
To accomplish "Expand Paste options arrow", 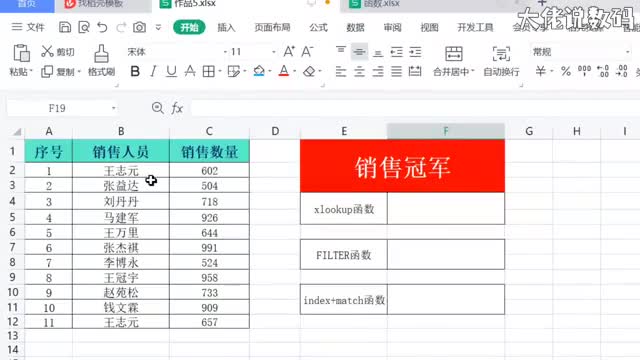I will [x=31, y=72].
